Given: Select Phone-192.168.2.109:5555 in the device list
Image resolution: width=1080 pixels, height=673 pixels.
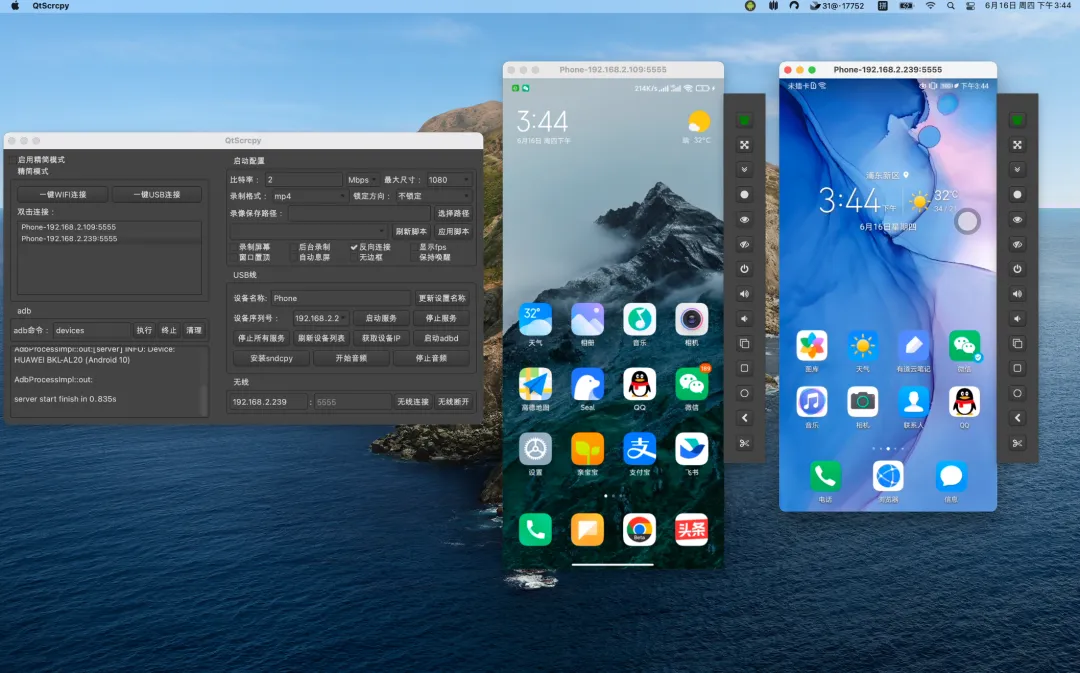Looking at the screenshot, I should pos(69,227).
